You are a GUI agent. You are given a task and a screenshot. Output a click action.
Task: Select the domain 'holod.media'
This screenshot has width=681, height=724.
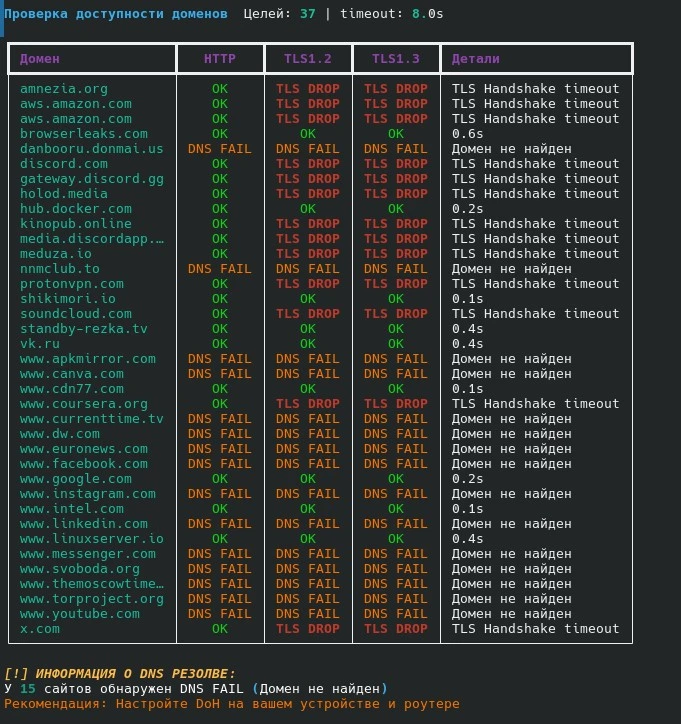coord(64,193)
